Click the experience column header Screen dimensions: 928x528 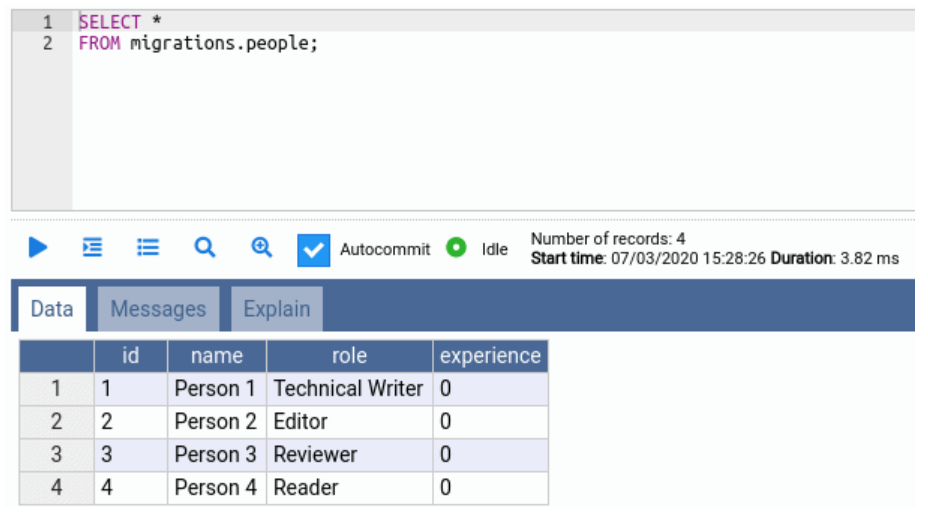tap(490, 356)
